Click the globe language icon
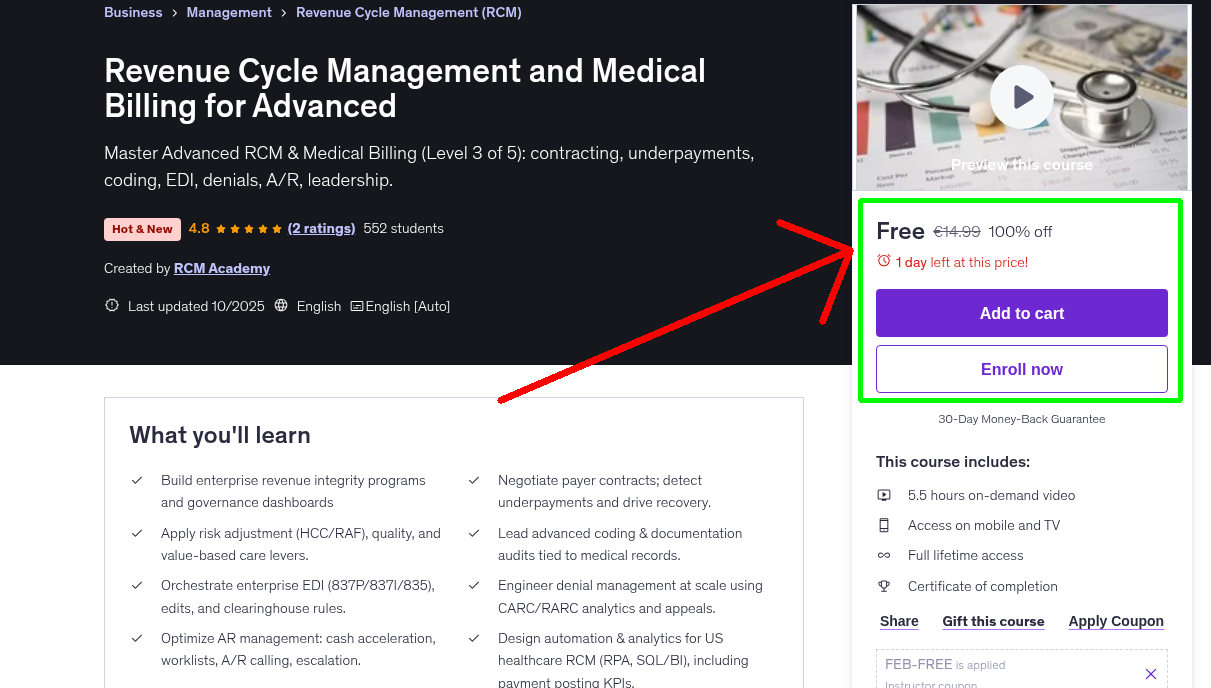The width and height of the screenshot is (1211, 688). 282,306
